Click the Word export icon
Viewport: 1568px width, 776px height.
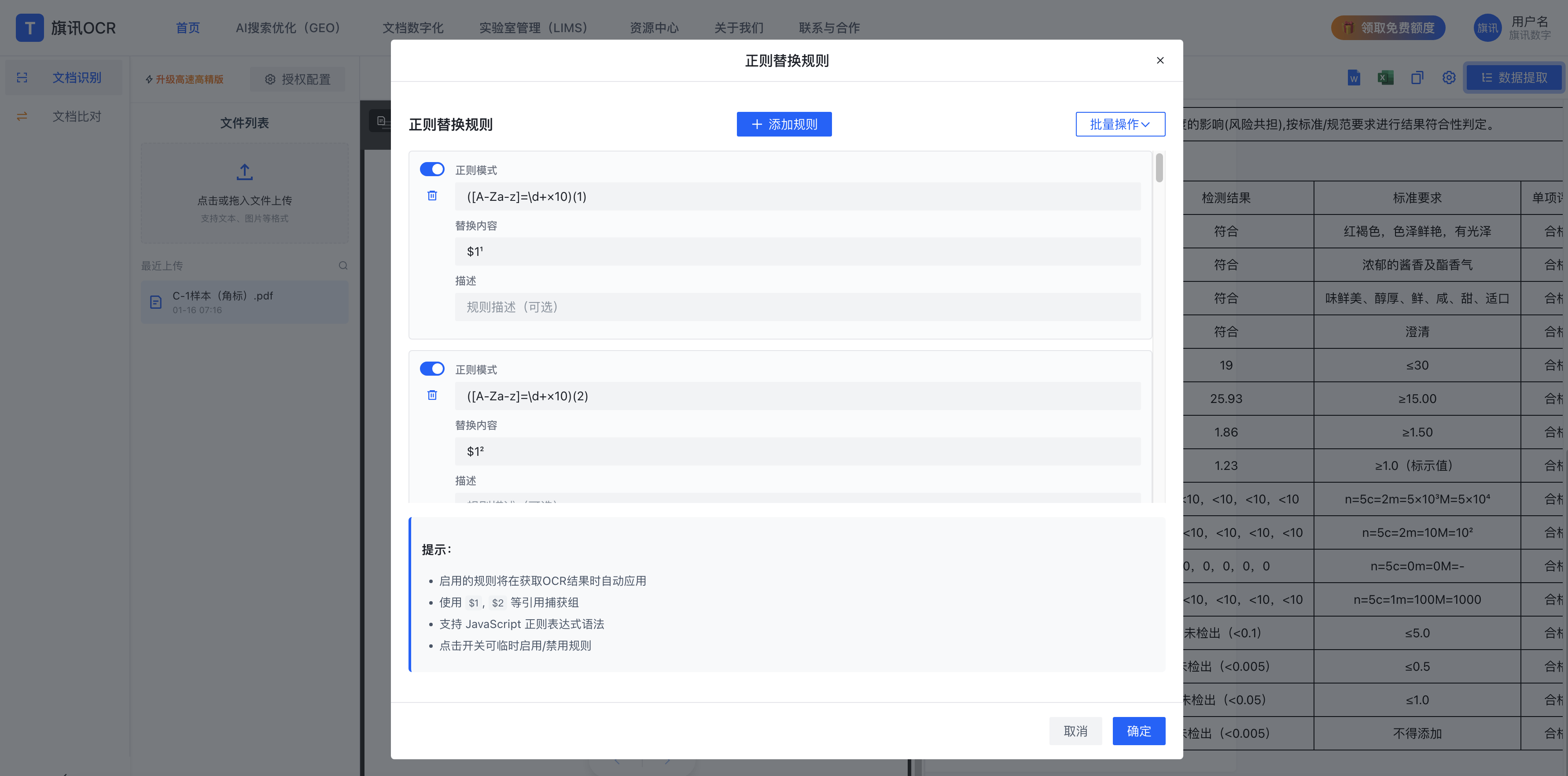[x=1353, y=78]
